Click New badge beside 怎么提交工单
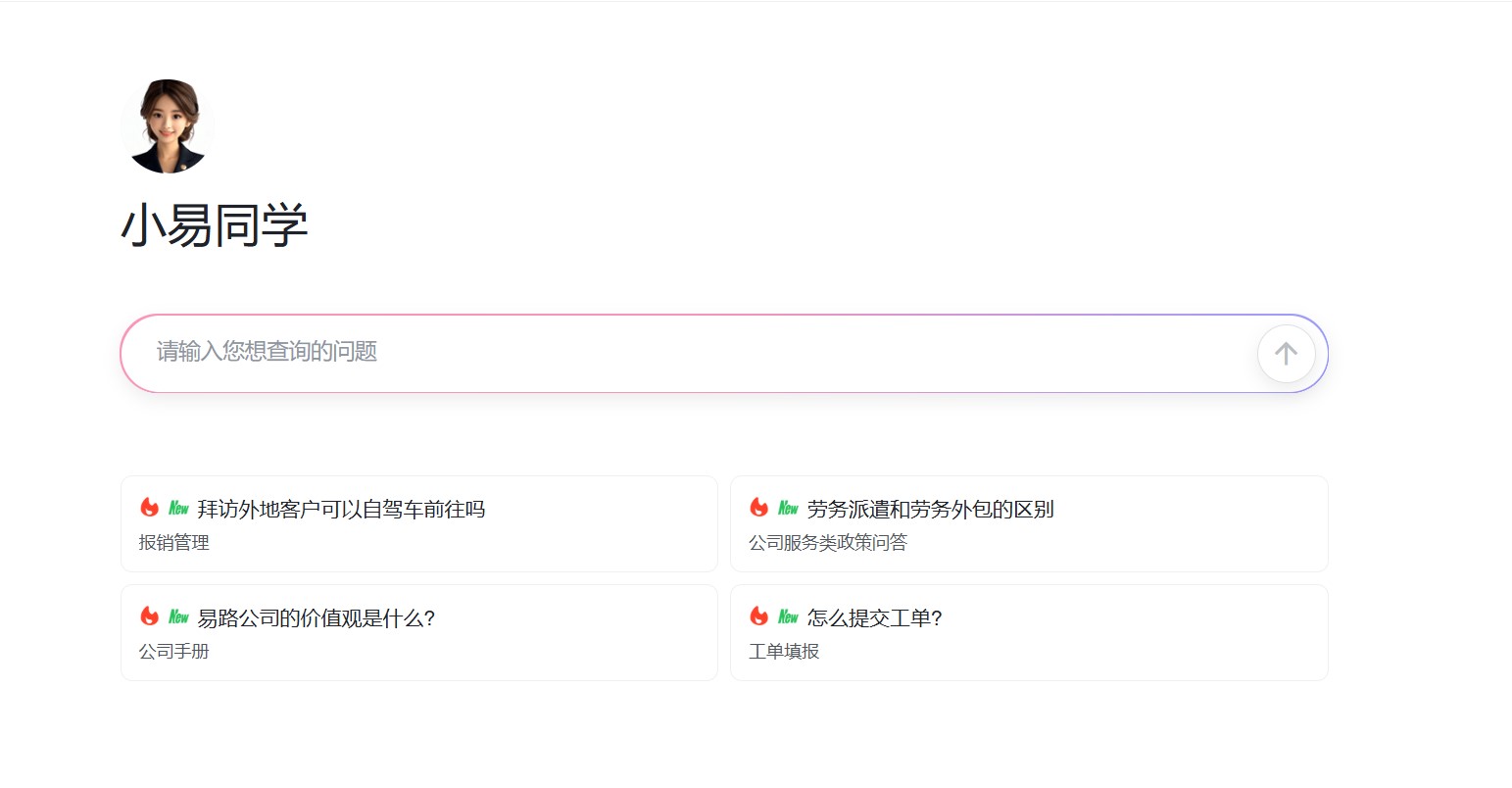This screenshot has width=1512, height=788. (x=788, y=616)
